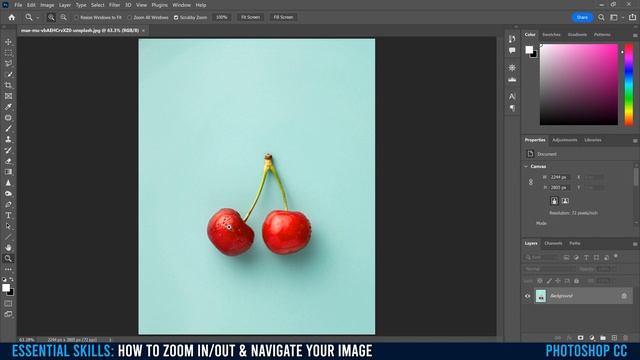
Task: Click the foreground color swatch in toolbar
Action: coord(6,288)
